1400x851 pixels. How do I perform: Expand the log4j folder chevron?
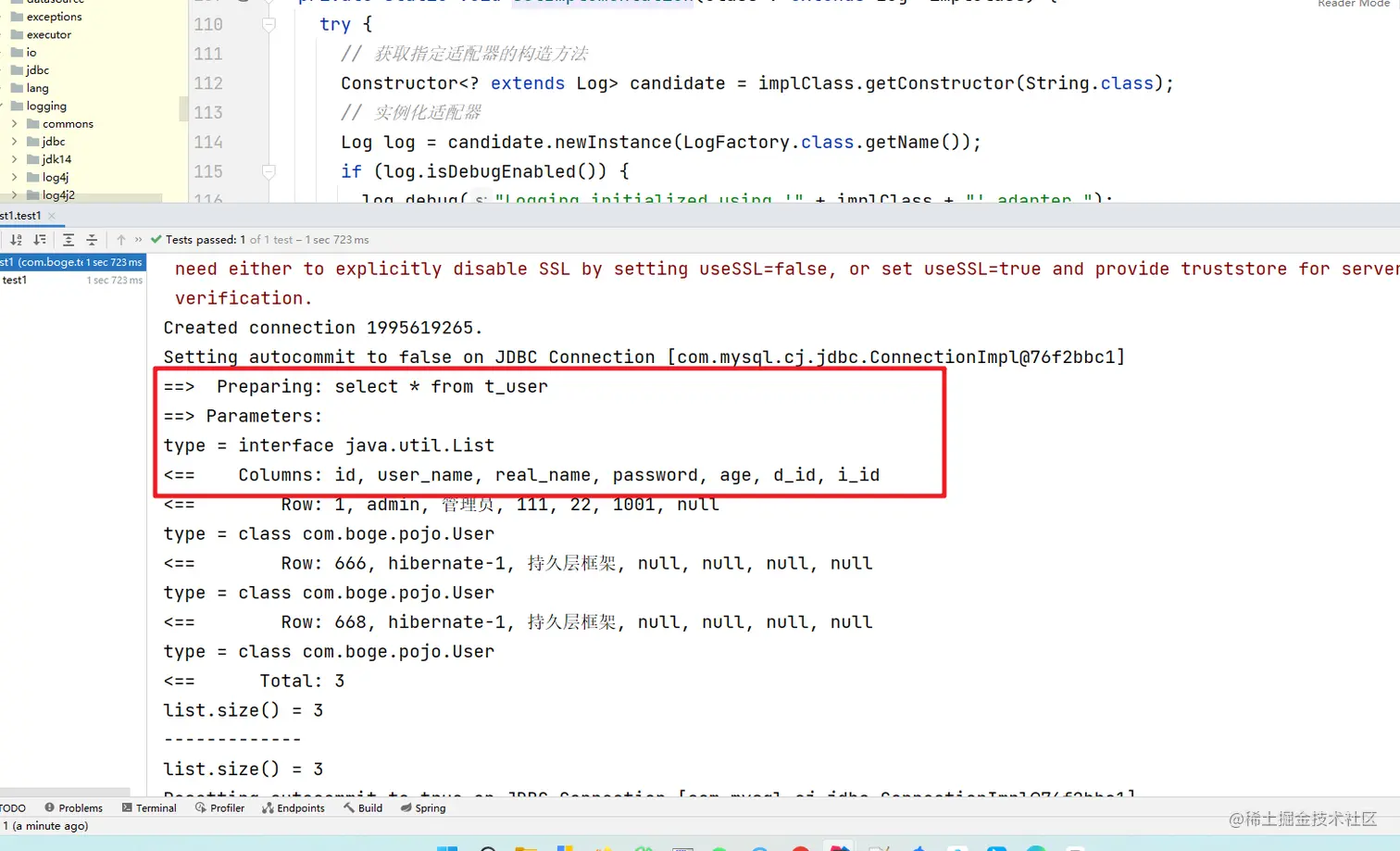(x=14, y=177)
